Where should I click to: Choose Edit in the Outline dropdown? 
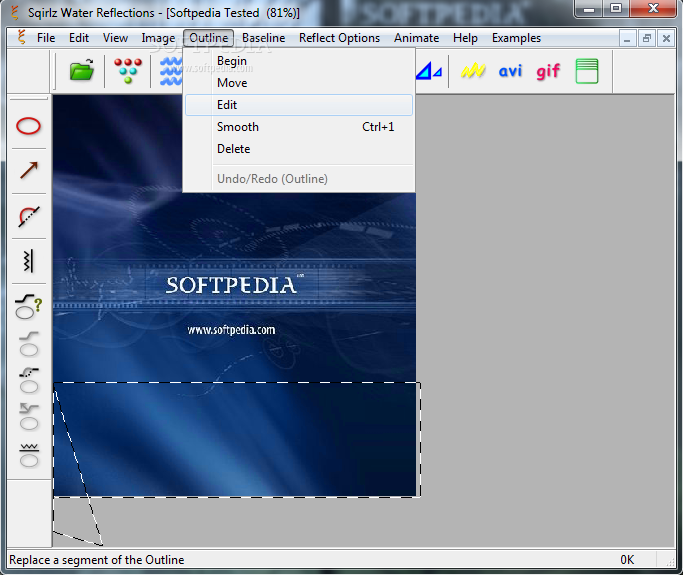pos(299,105)
